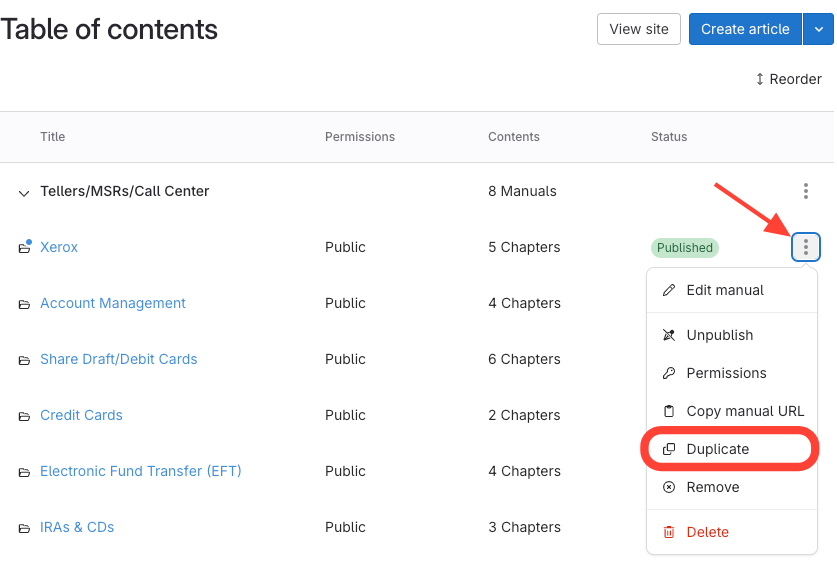Open the Electronic Fund Transfer (EFT) link

click(140, 471)
